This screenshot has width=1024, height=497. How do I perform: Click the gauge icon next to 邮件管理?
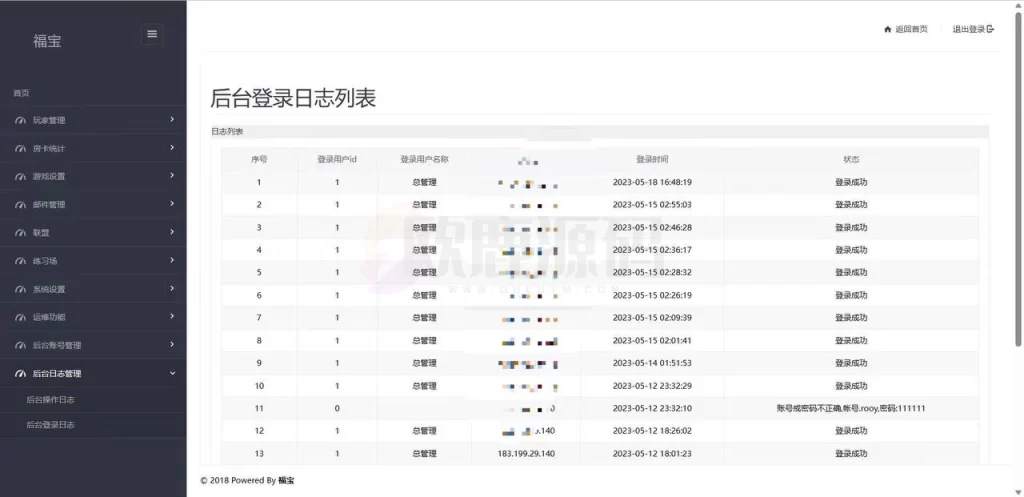pyautogui.click(x=20, y=204)
